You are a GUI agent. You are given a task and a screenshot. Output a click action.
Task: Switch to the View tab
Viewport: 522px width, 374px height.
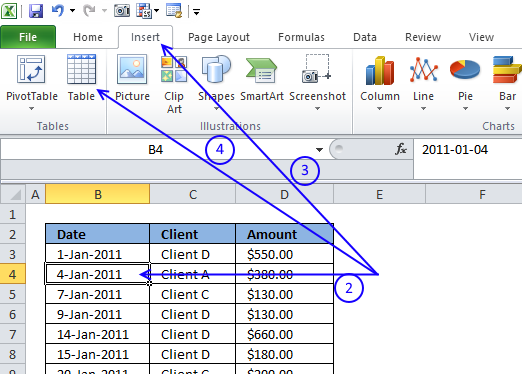click(x=481, y=37)
